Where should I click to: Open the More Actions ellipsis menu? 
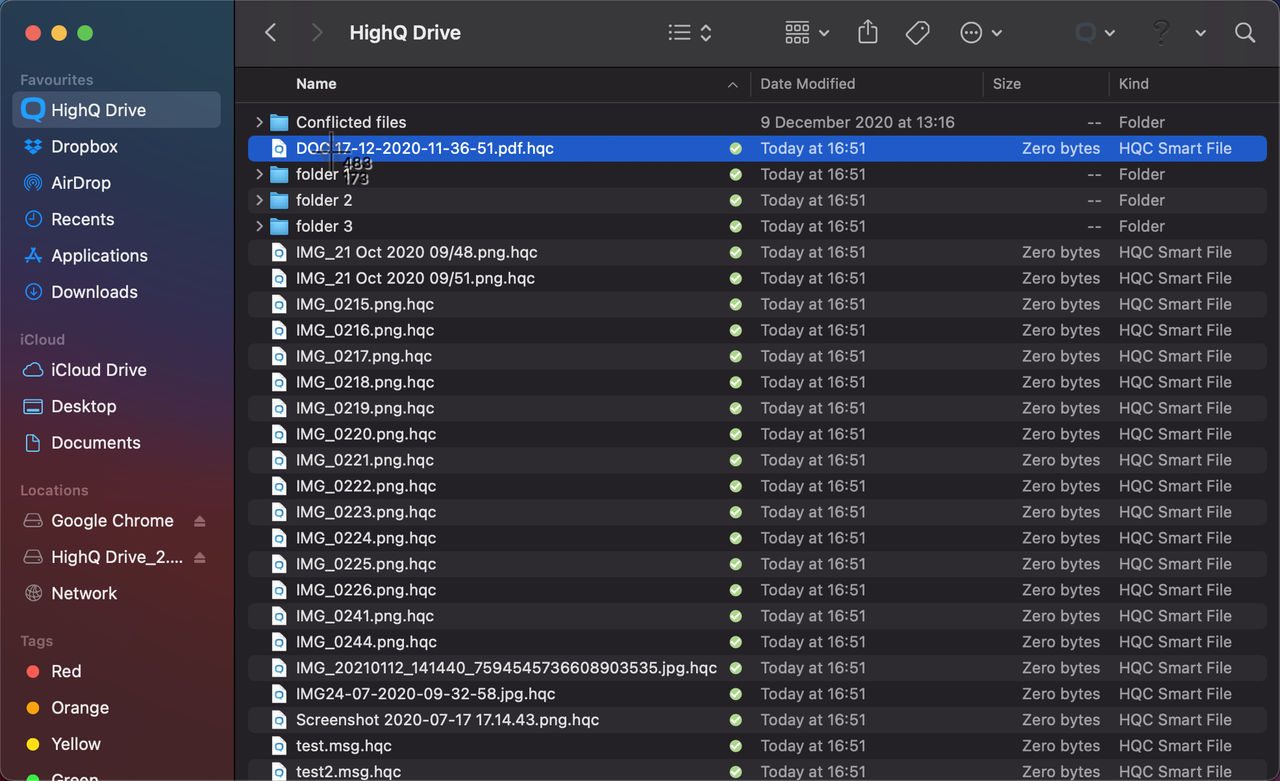(981, 33)
